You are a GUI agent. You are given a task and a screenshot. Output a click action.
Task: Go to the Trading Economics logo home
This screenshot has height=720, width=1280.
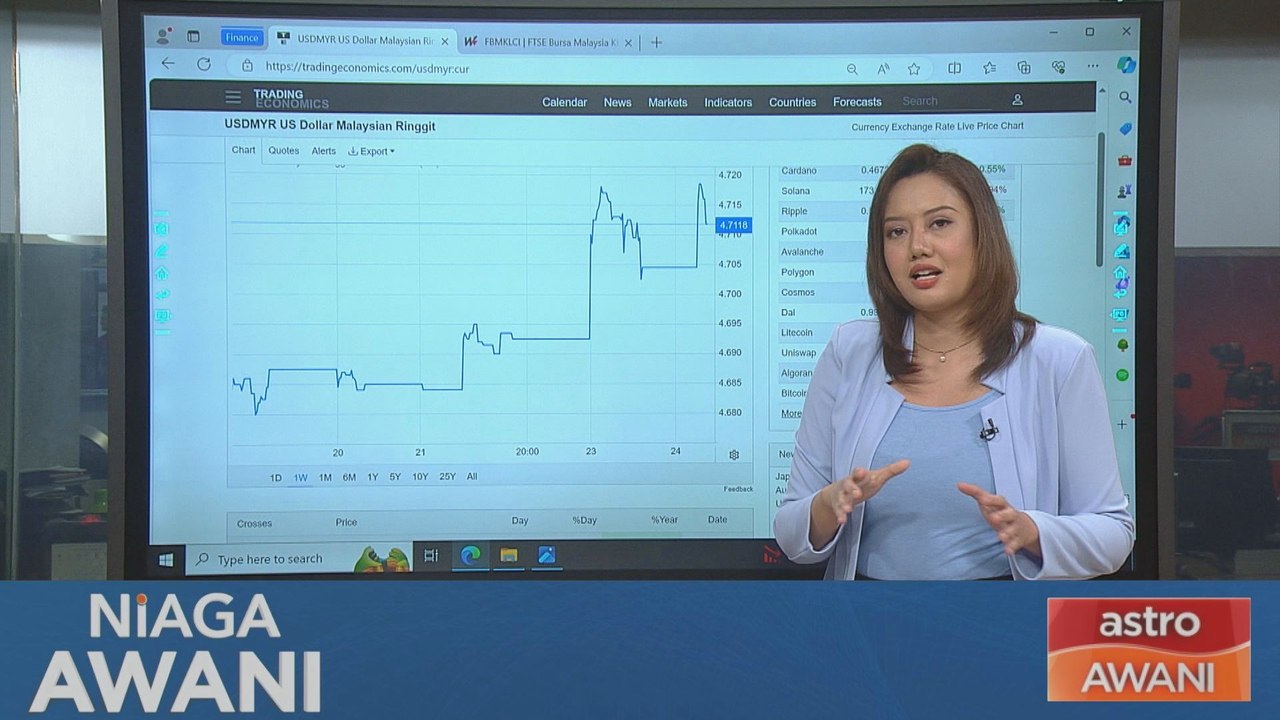pos(290,99)
